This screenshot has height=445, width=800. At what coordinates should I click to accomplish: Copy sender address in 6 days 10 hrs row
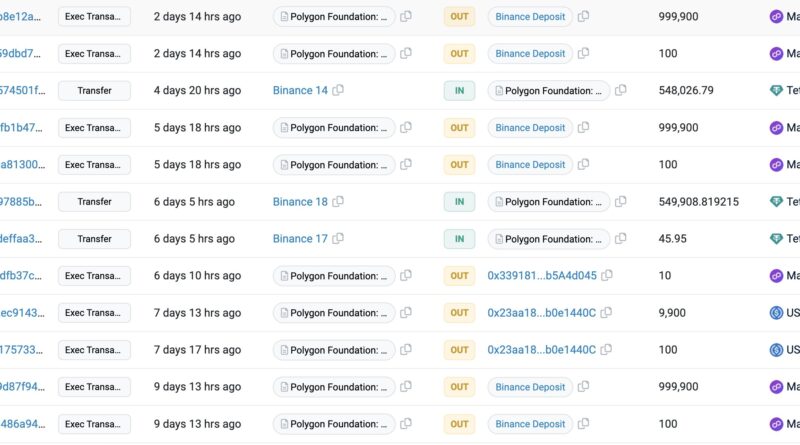click(406, 276)
